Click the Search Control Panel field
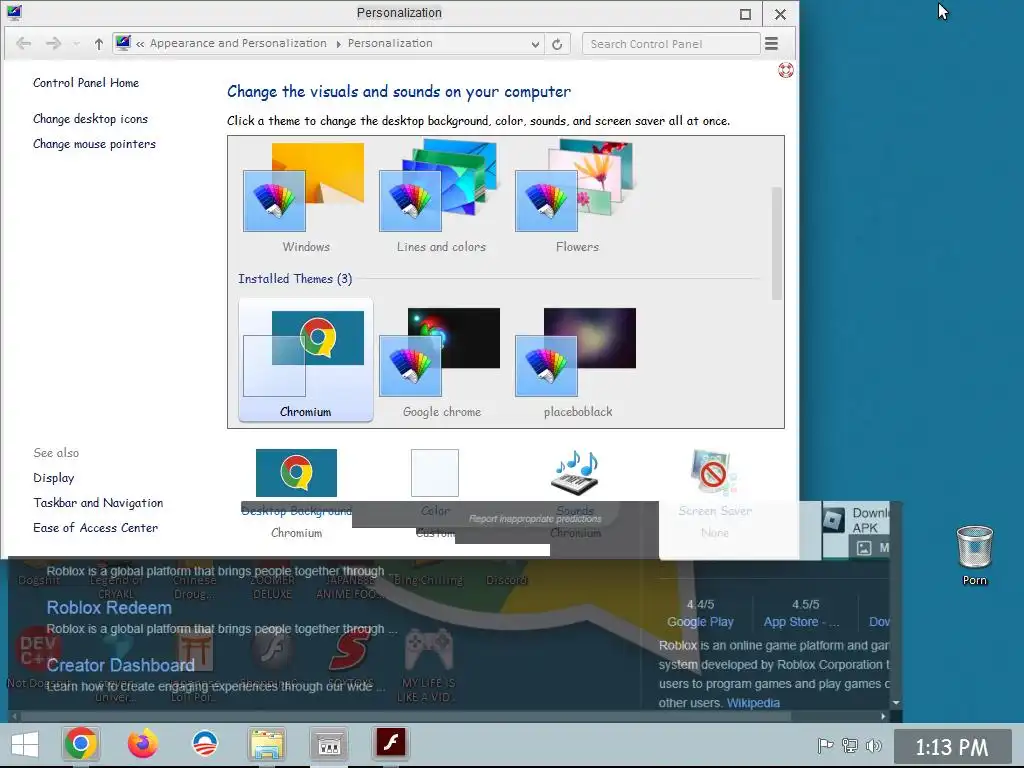 [x=671, y=44]
